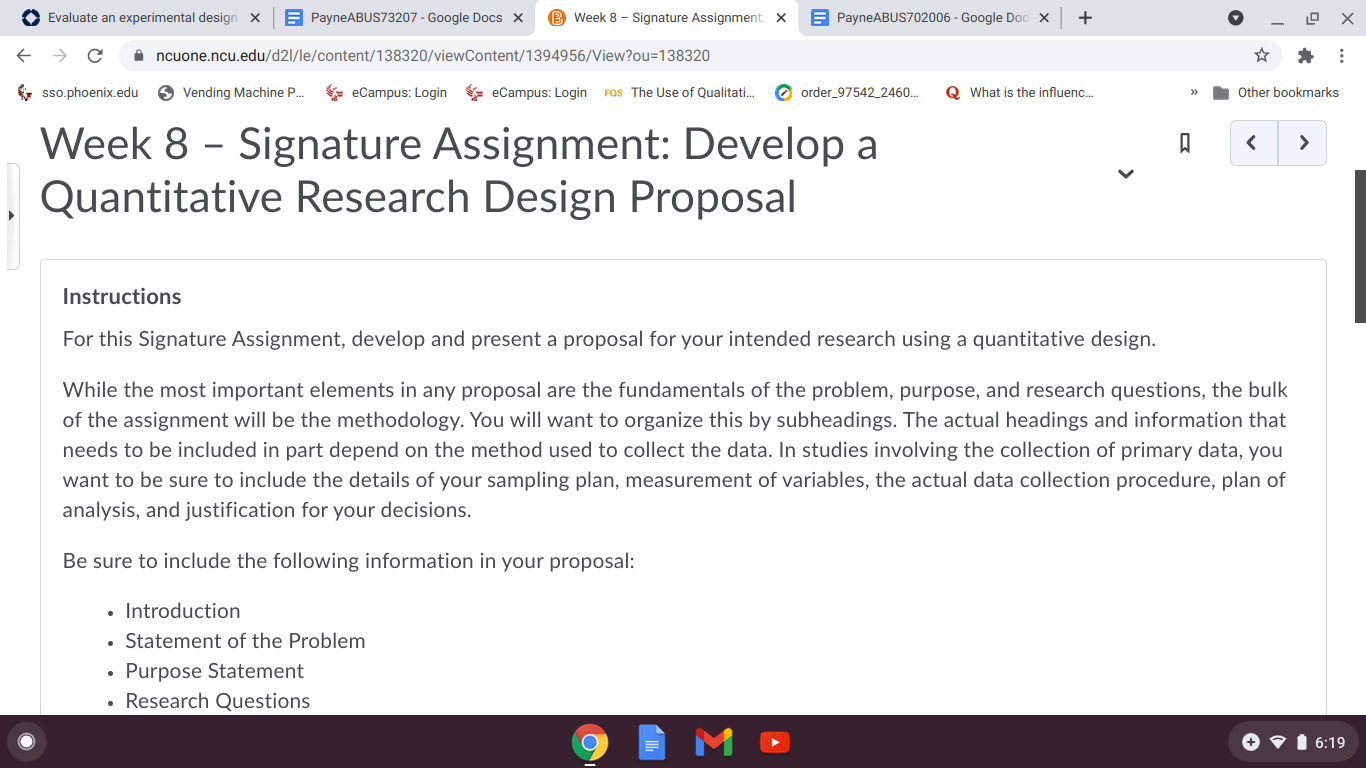Open What is the influenc... bookmark
The image size is (1366, 768).
(x=1019, y=92)
